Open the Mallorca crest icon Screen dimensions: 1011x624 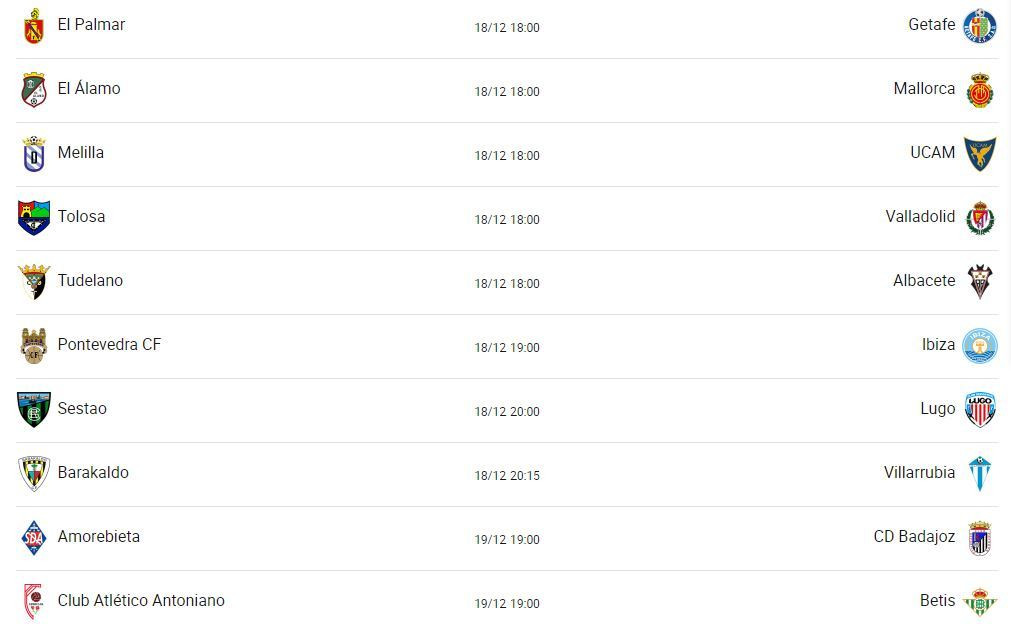(979, 90)
